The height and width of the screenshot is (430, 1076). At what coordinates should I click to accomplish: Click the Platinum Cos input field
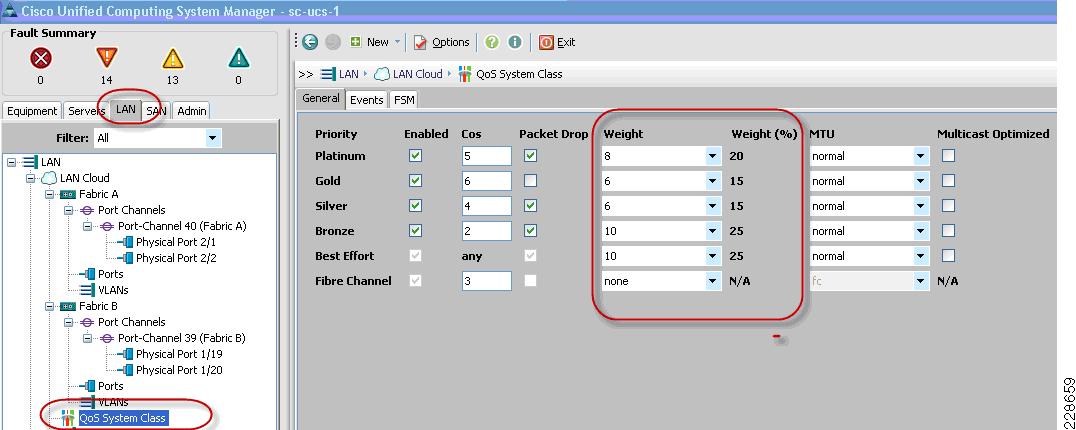pyautogui.click(x=487, y=156)
